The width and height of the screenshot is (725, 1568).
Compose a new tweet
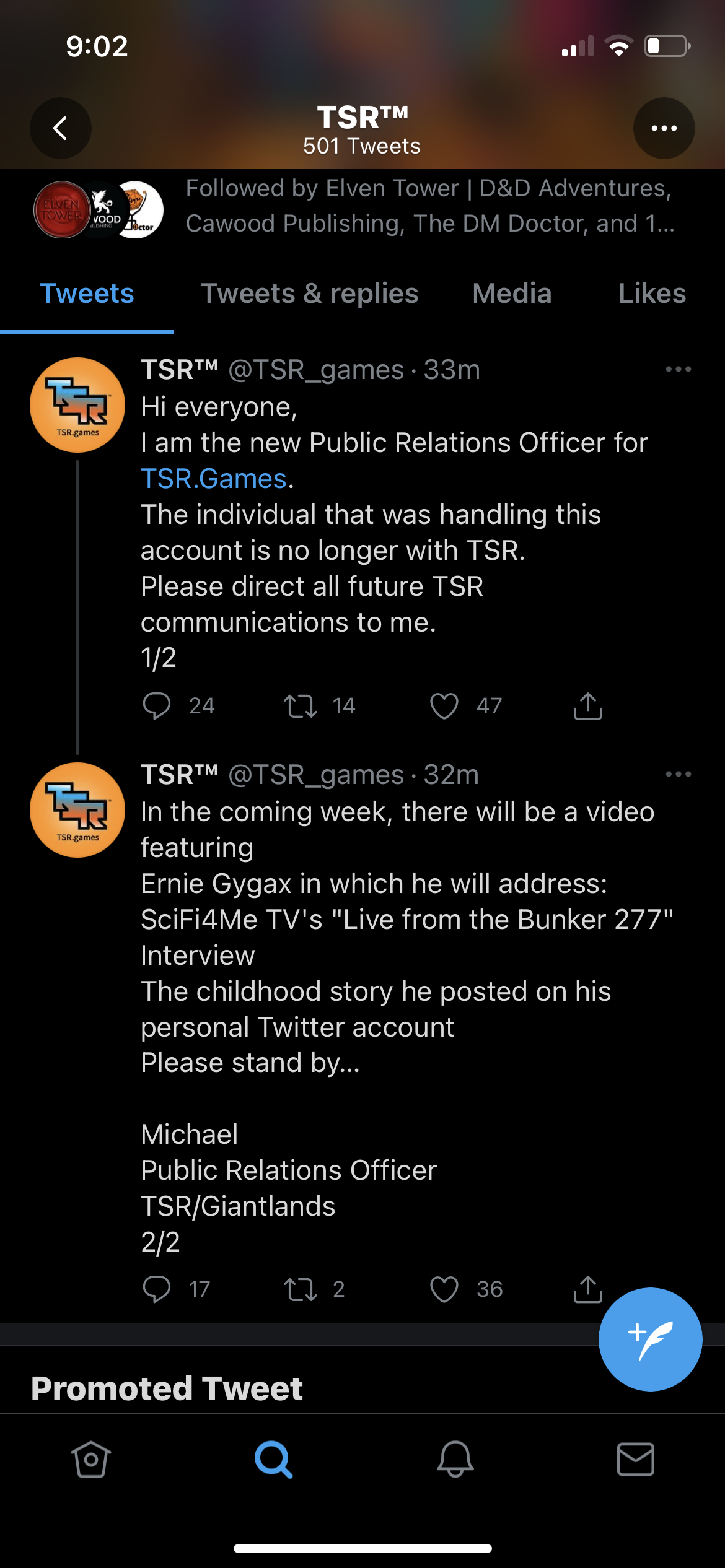650,1339
